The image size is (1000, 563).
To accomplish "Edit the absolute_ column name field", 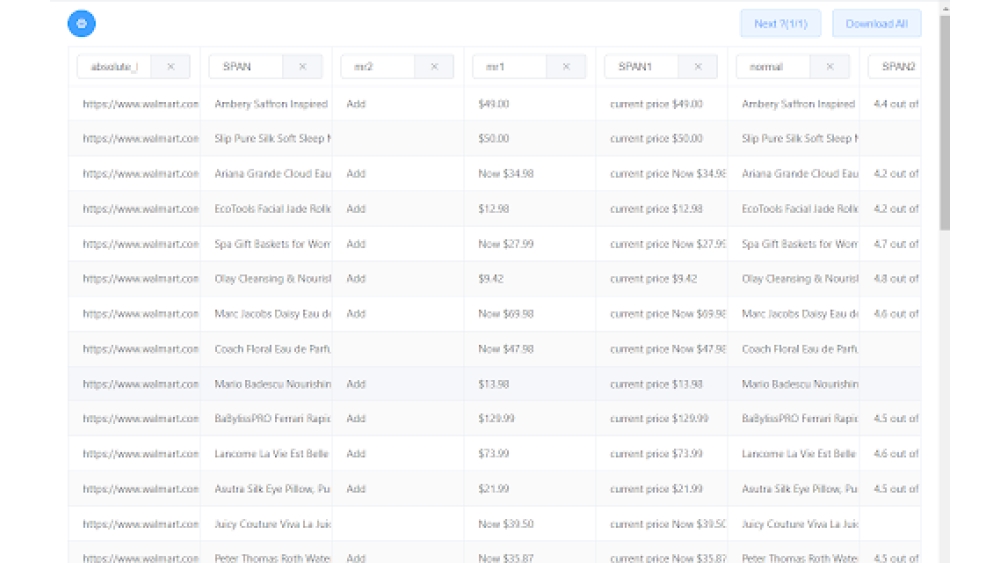I will (114, 66).
